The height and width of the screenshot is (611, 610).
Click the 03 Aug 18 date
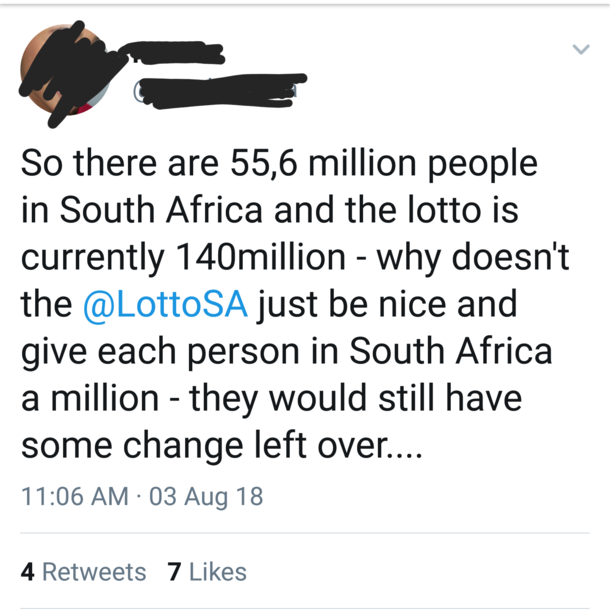tap(206, 497)
